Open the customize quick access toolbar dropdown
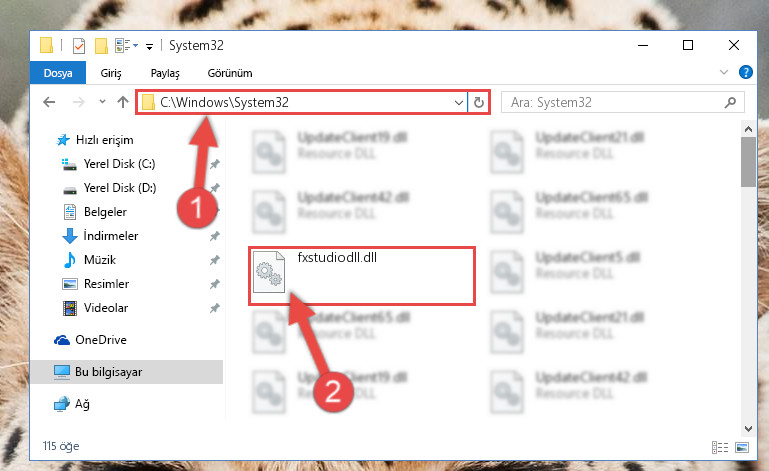769x471 pixels. 149,46
